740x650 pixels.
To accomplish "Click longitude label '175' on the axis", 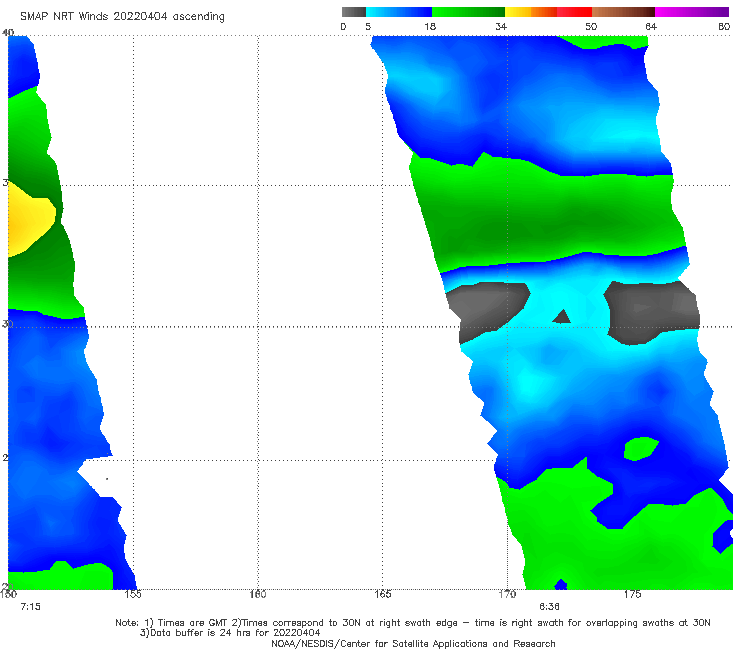I will [x=632, y=594].
